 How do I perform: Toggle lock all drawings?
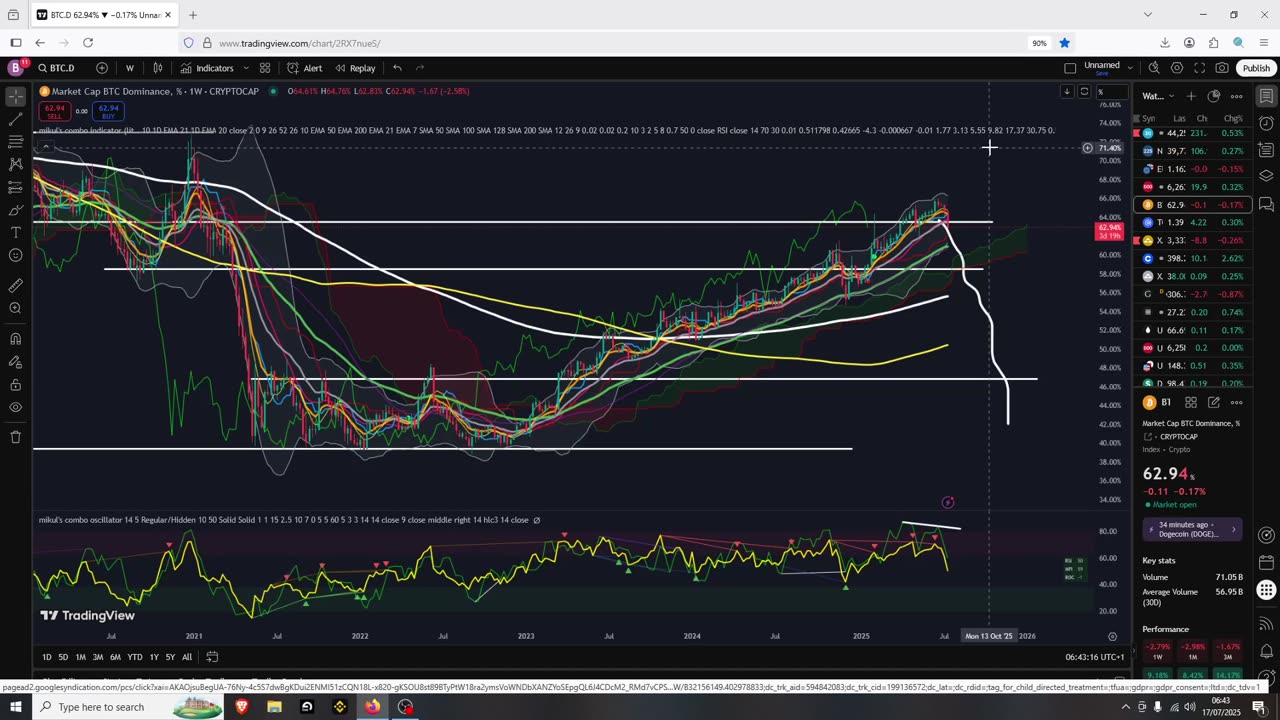click(x=15, y=385)
